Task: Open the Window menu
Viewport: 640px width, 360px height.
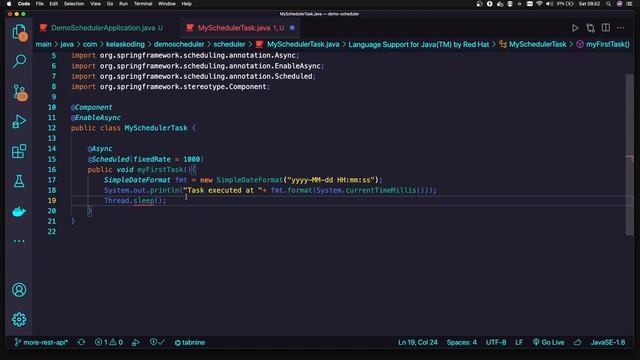Action: click(x=167, y=4)
